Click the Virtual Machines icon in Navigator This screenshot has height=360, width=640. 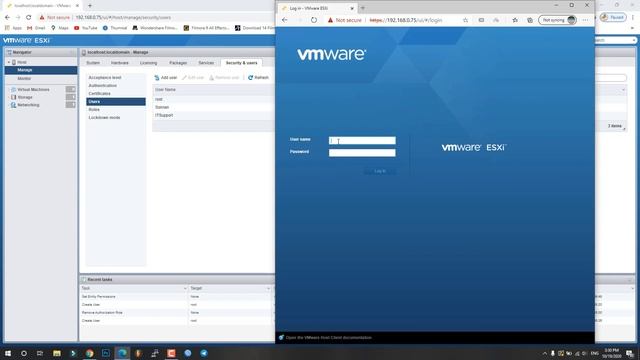[x=13, y=89]
